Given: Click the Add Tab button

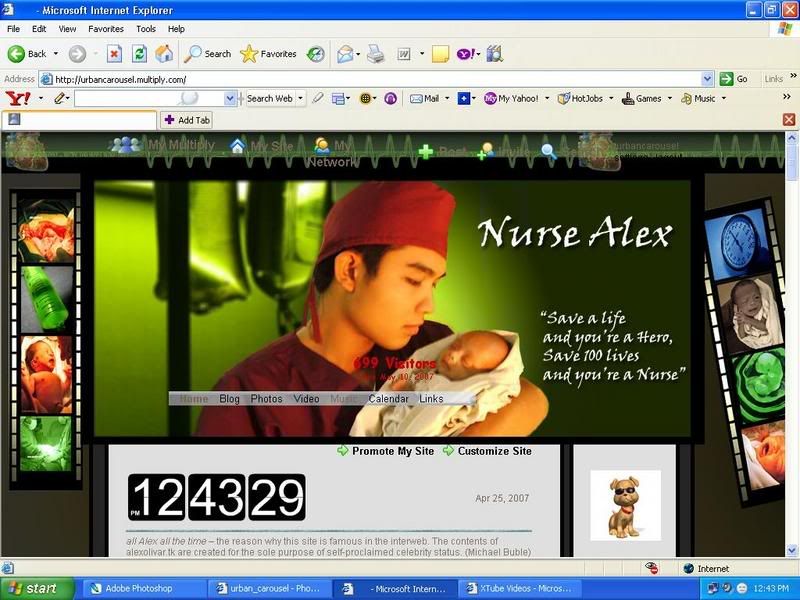Looking at the screenshot, I should click(187, 120).
